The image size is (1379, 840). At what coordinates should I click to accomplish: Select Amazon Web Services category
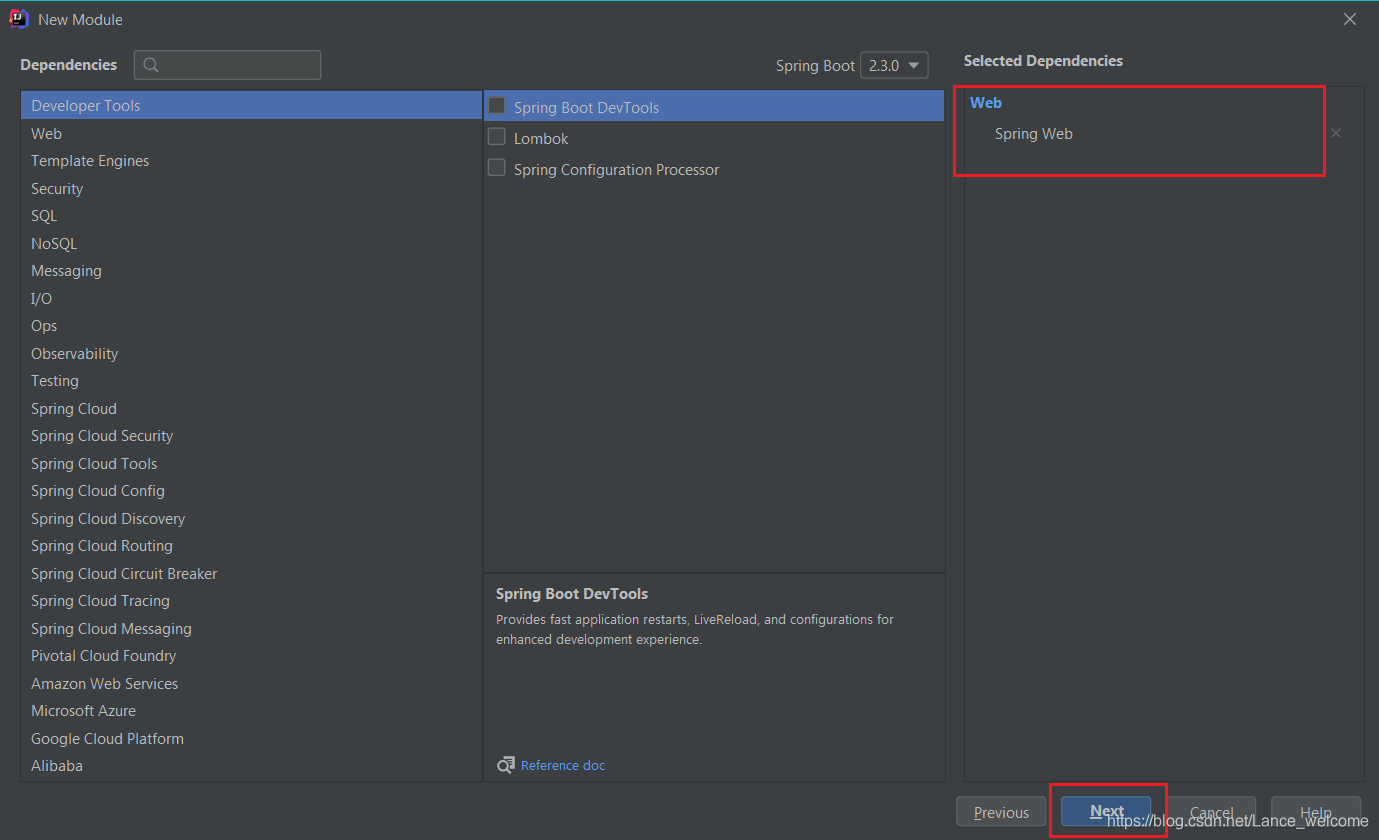251,683
